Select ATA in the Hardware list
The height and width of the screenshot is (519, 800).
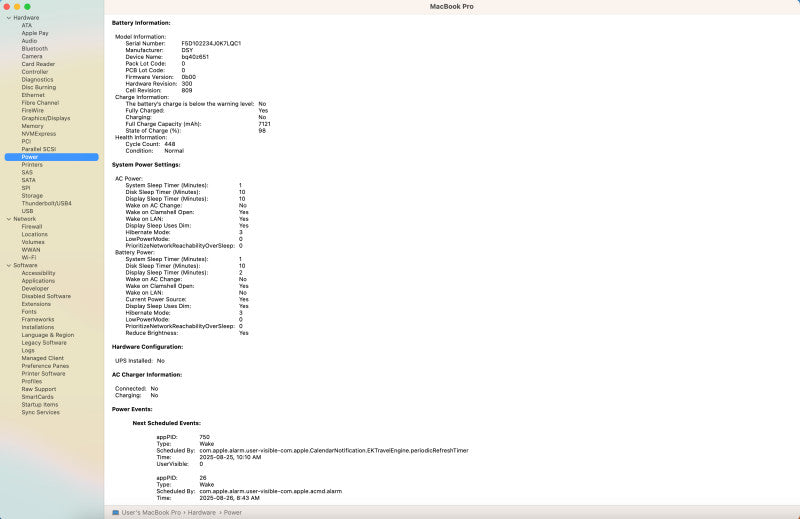[x=27, y=26]
